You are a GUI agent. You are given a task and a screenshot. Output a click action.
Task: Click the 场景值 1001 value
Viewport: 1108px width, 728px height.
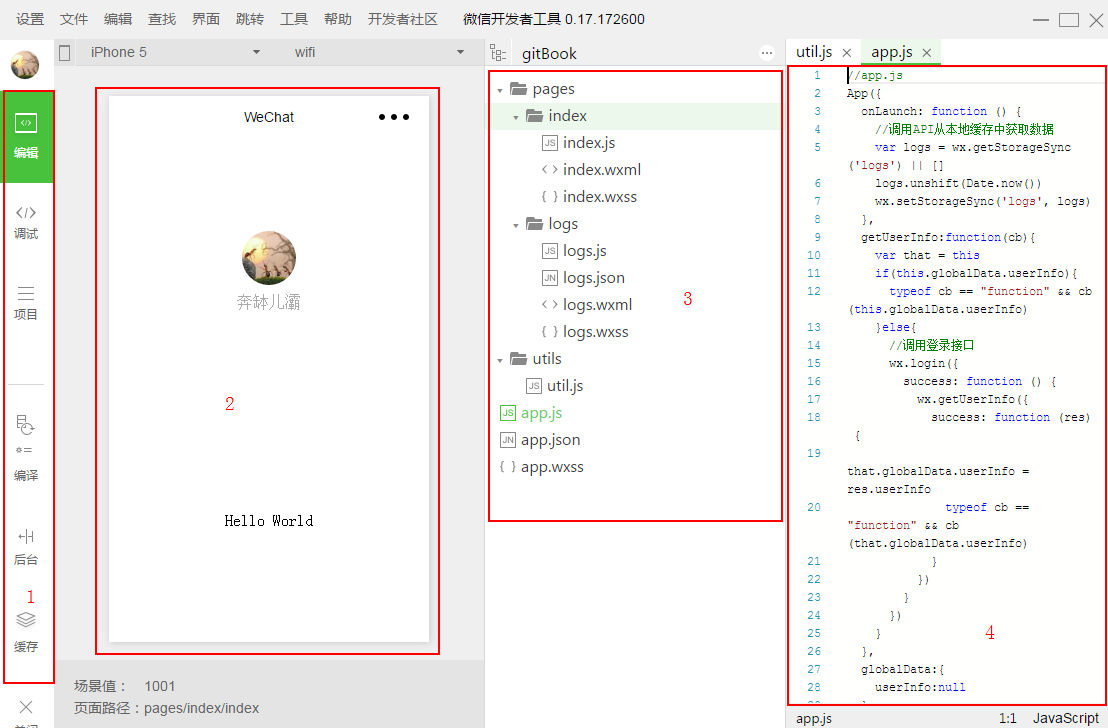[x=160, y=686]
